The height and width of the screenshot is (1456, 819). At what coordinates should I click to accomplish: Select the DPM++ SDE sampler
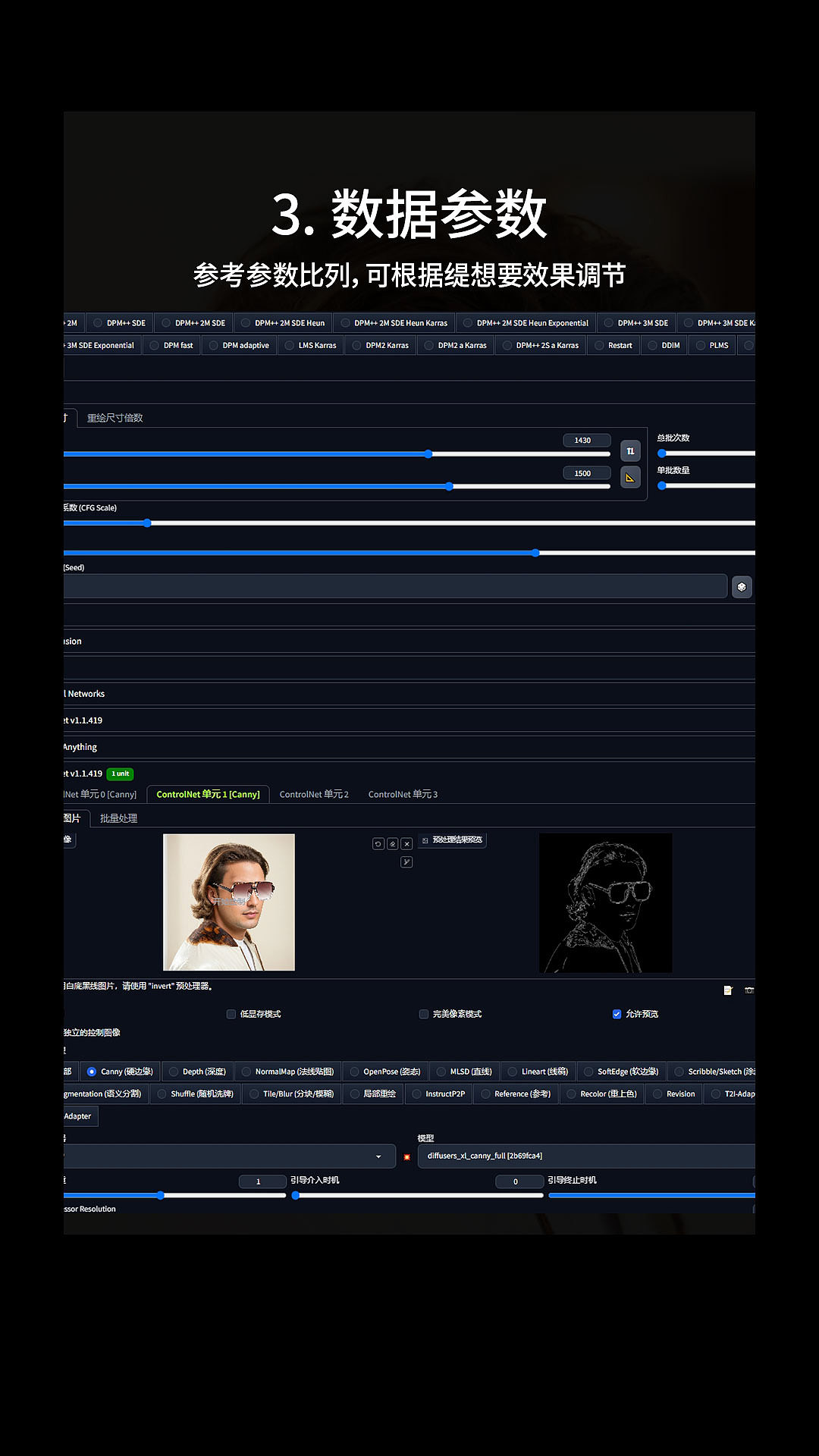click(119, 323)
